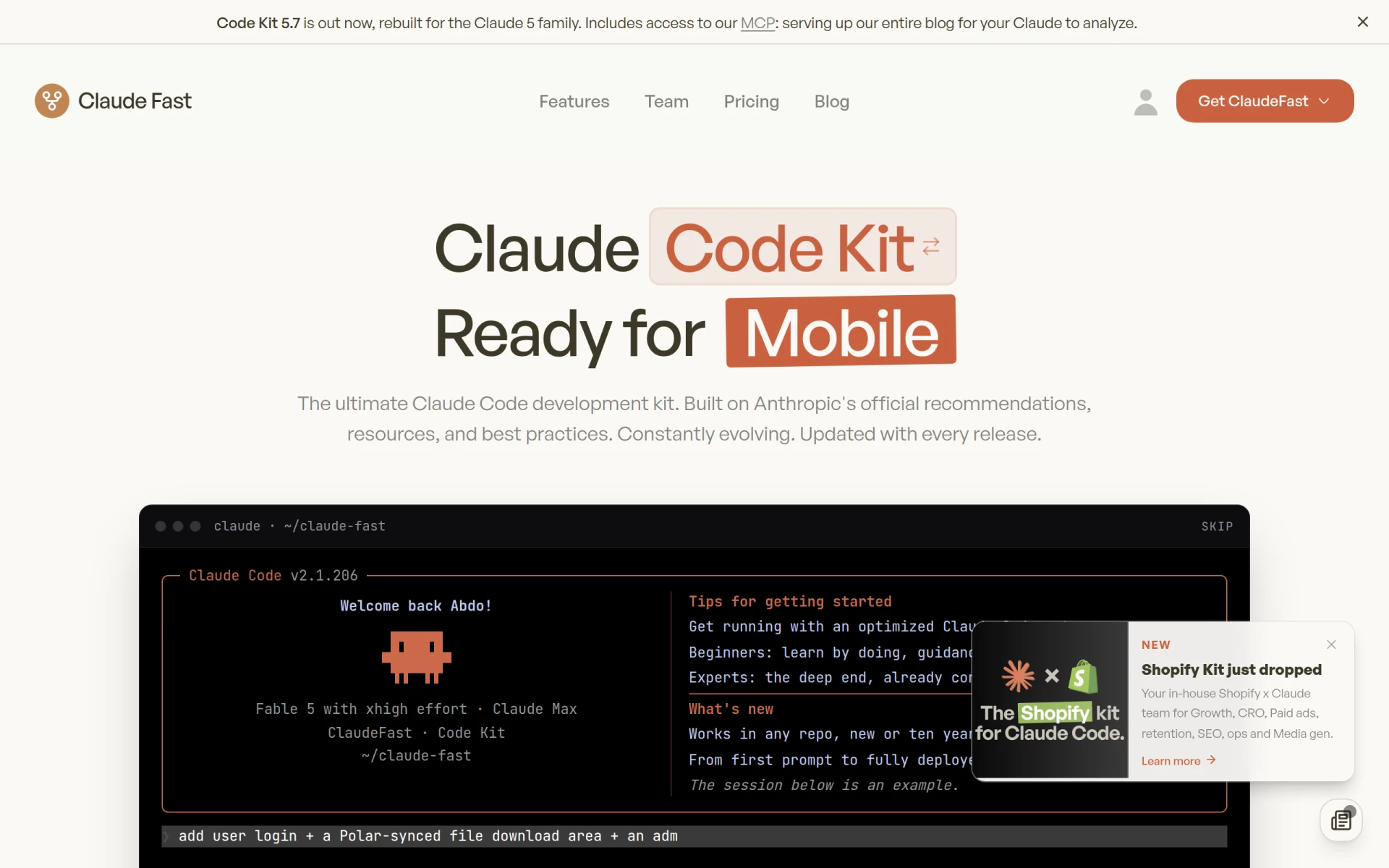Open the Features nav item
This screenshot has height=868, width=1389.
coord(574,101)
